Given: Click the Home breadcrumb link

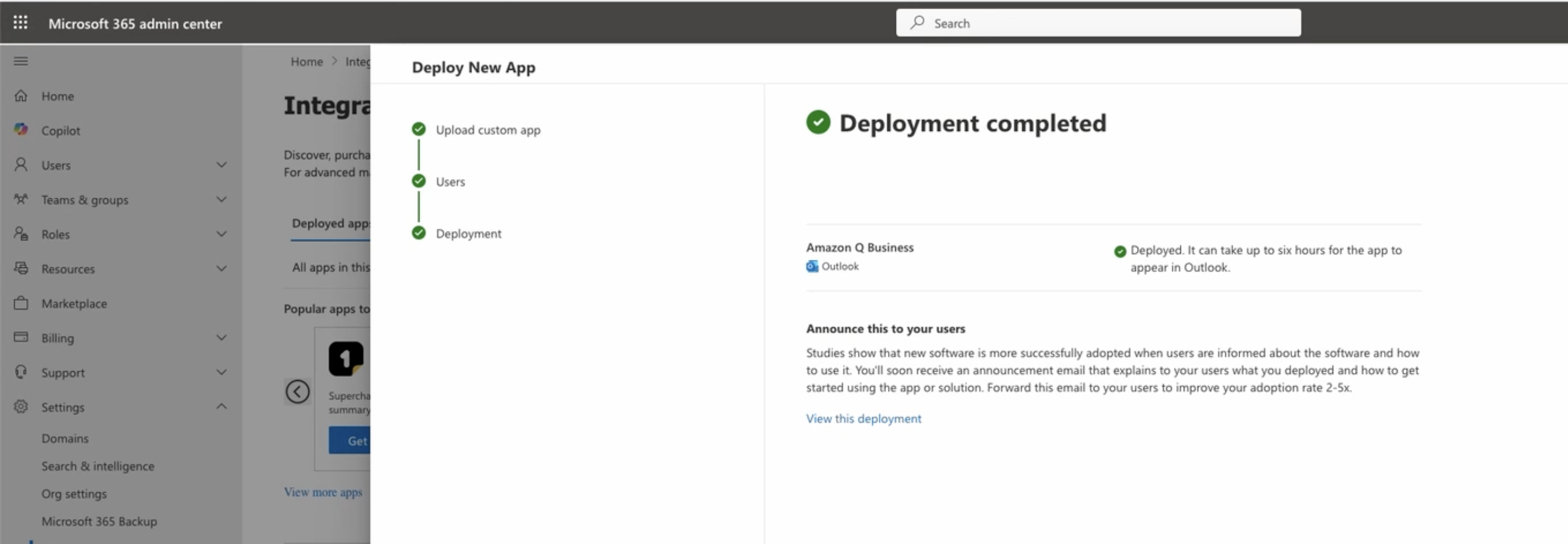Looking at the screenshot, I should pos(307,62).
